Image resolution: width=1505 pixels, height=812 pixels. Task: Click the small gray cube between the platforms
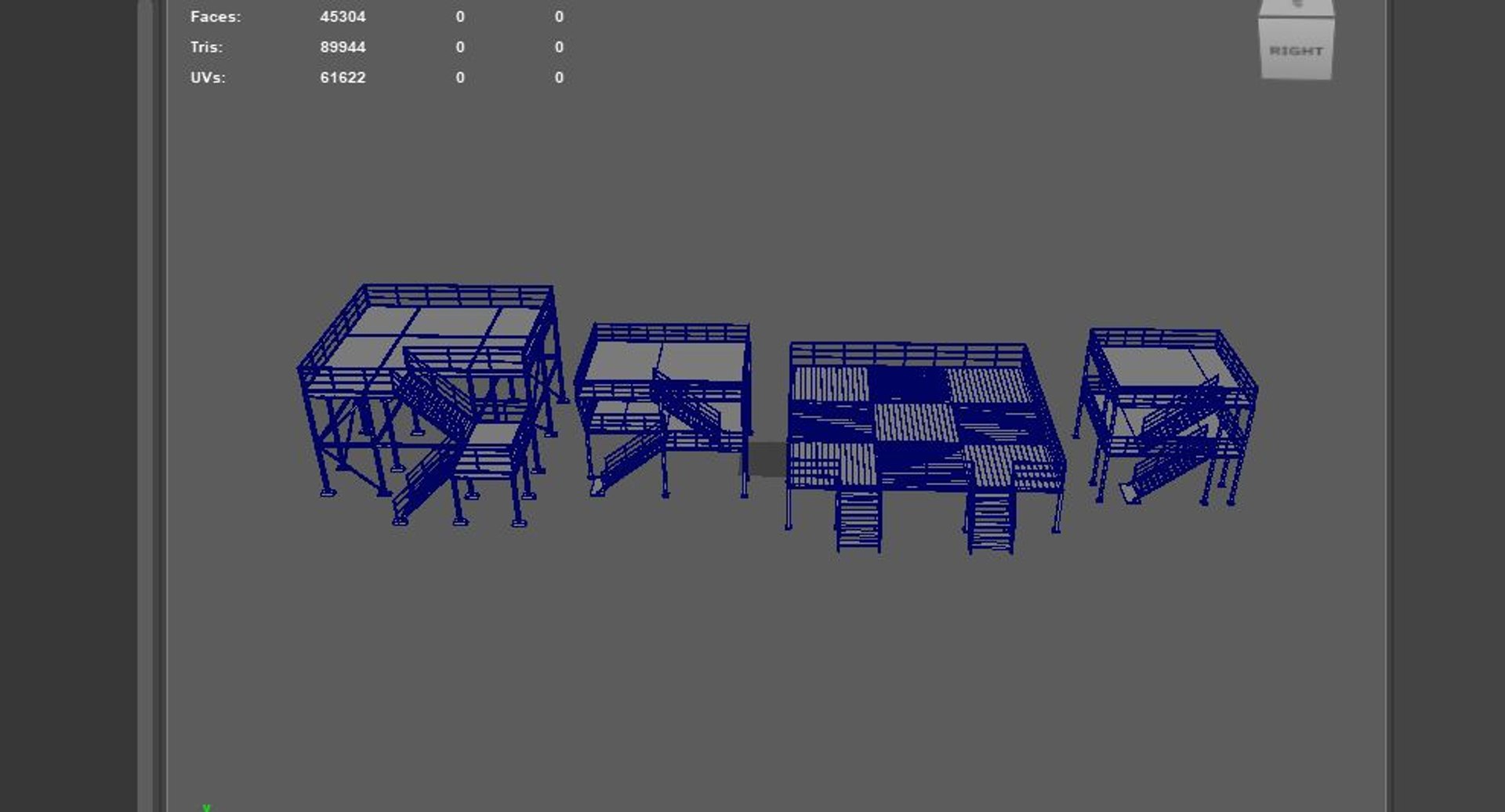point(766,459)
